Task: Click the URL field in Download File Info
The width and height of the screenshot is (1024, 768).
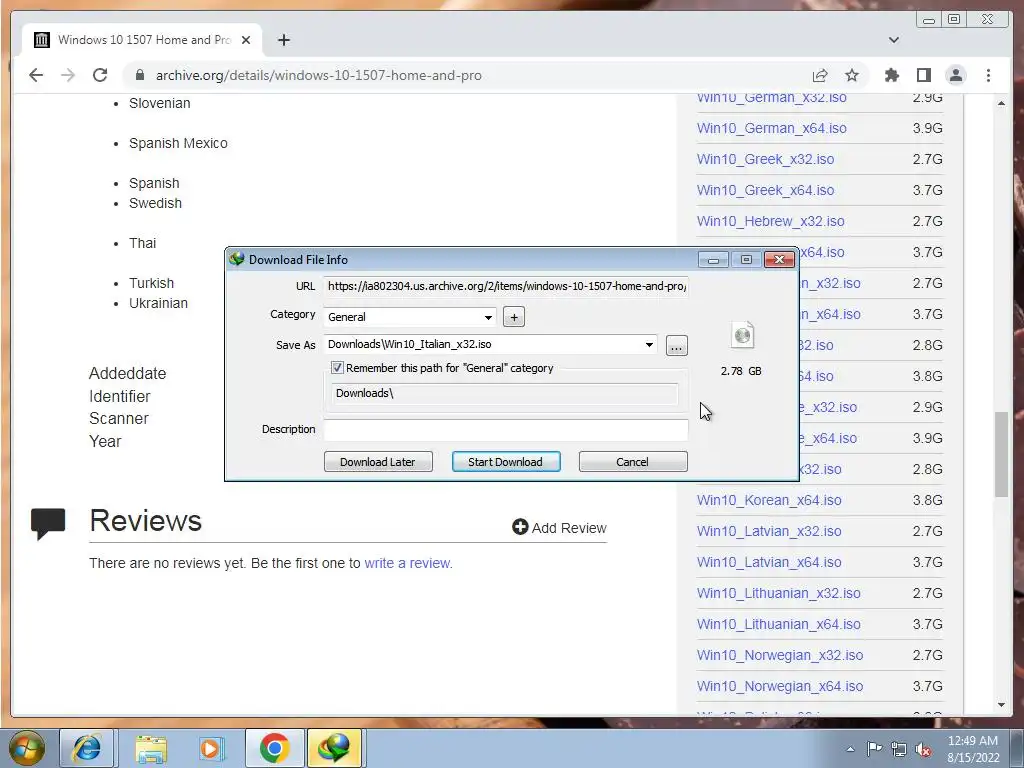Action: coord(506,286)
